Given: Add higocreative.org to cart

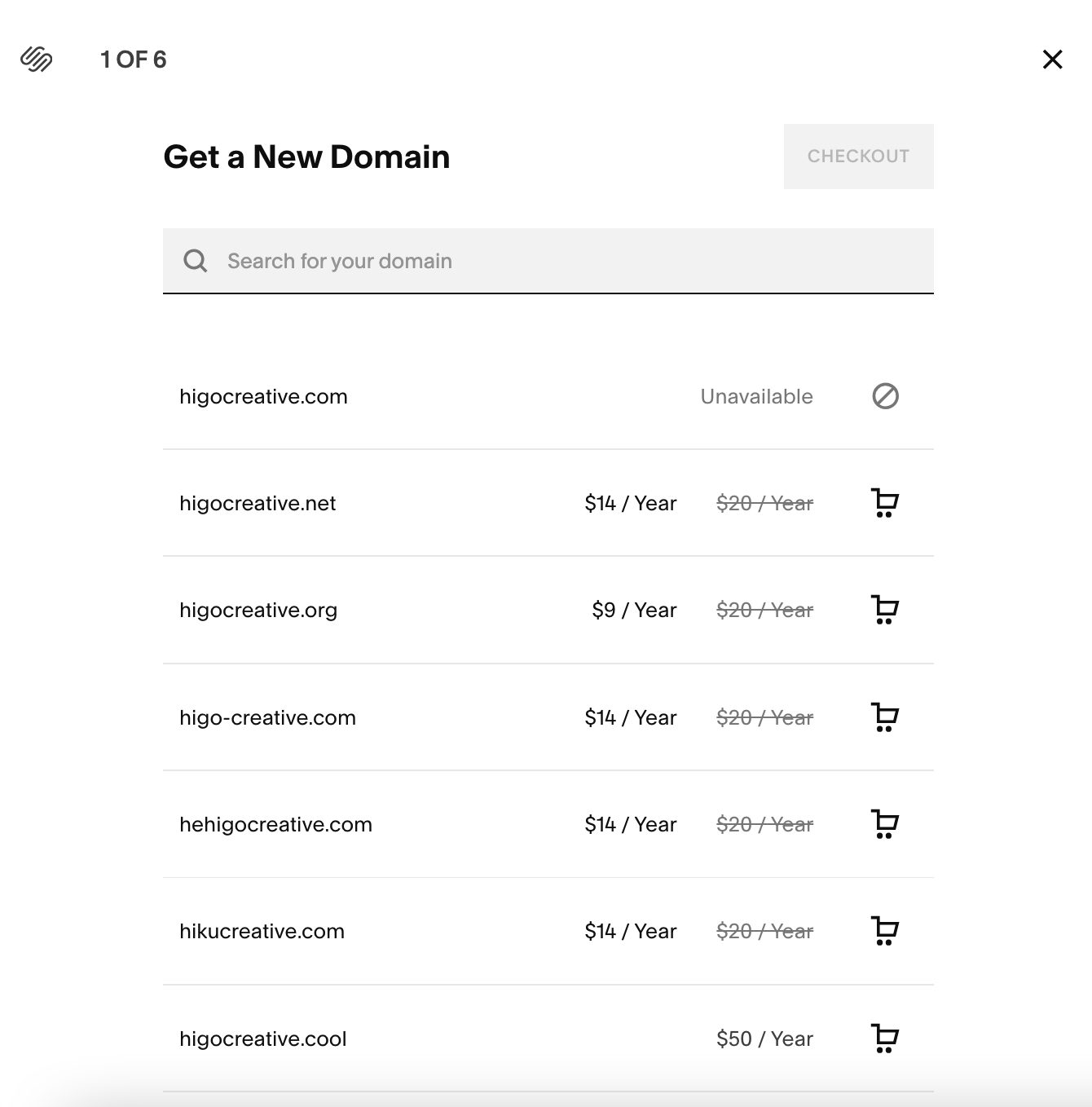Looking at the screenshot, I should coord(884,610).
